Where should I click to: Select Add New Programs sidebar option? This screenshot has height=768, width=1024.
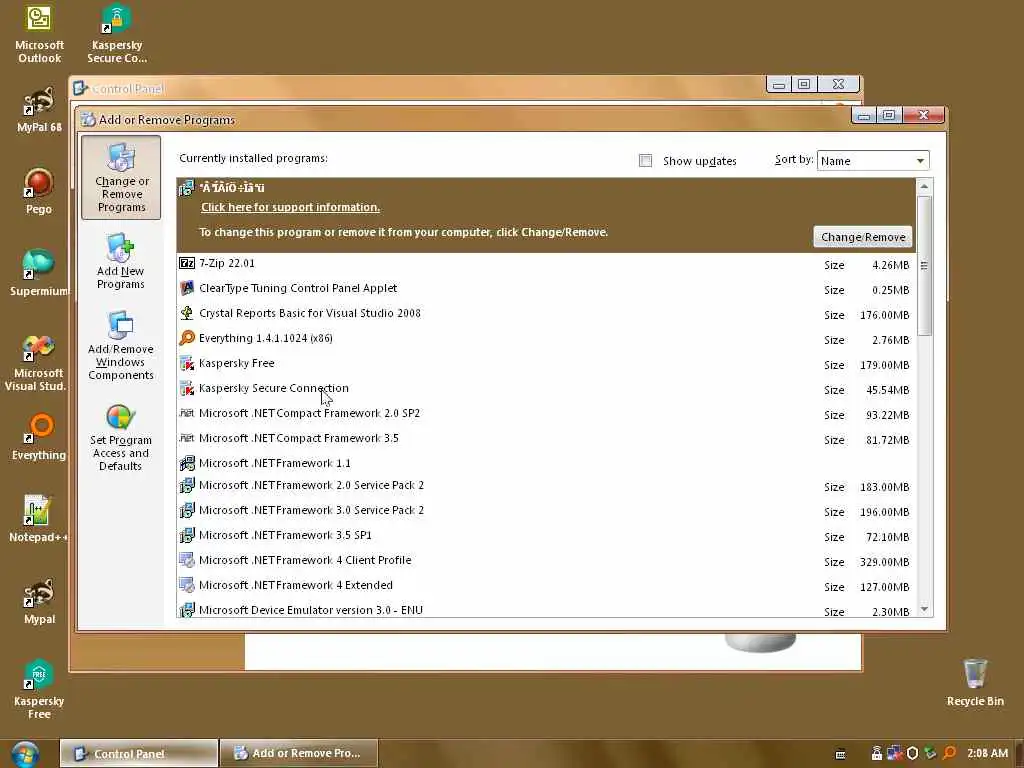coord(121,262)
